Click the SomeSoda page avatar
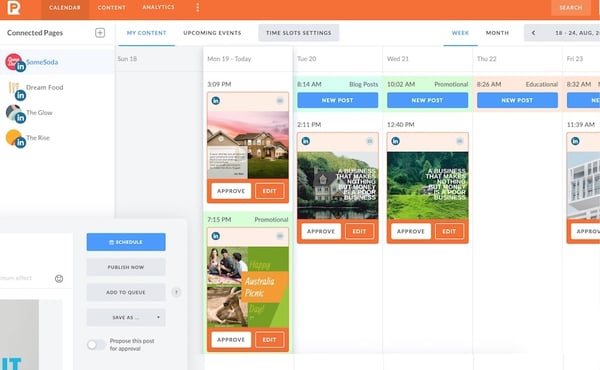This screenshot has width=600, height=370. pyautogui.click(x=15, y=62)
